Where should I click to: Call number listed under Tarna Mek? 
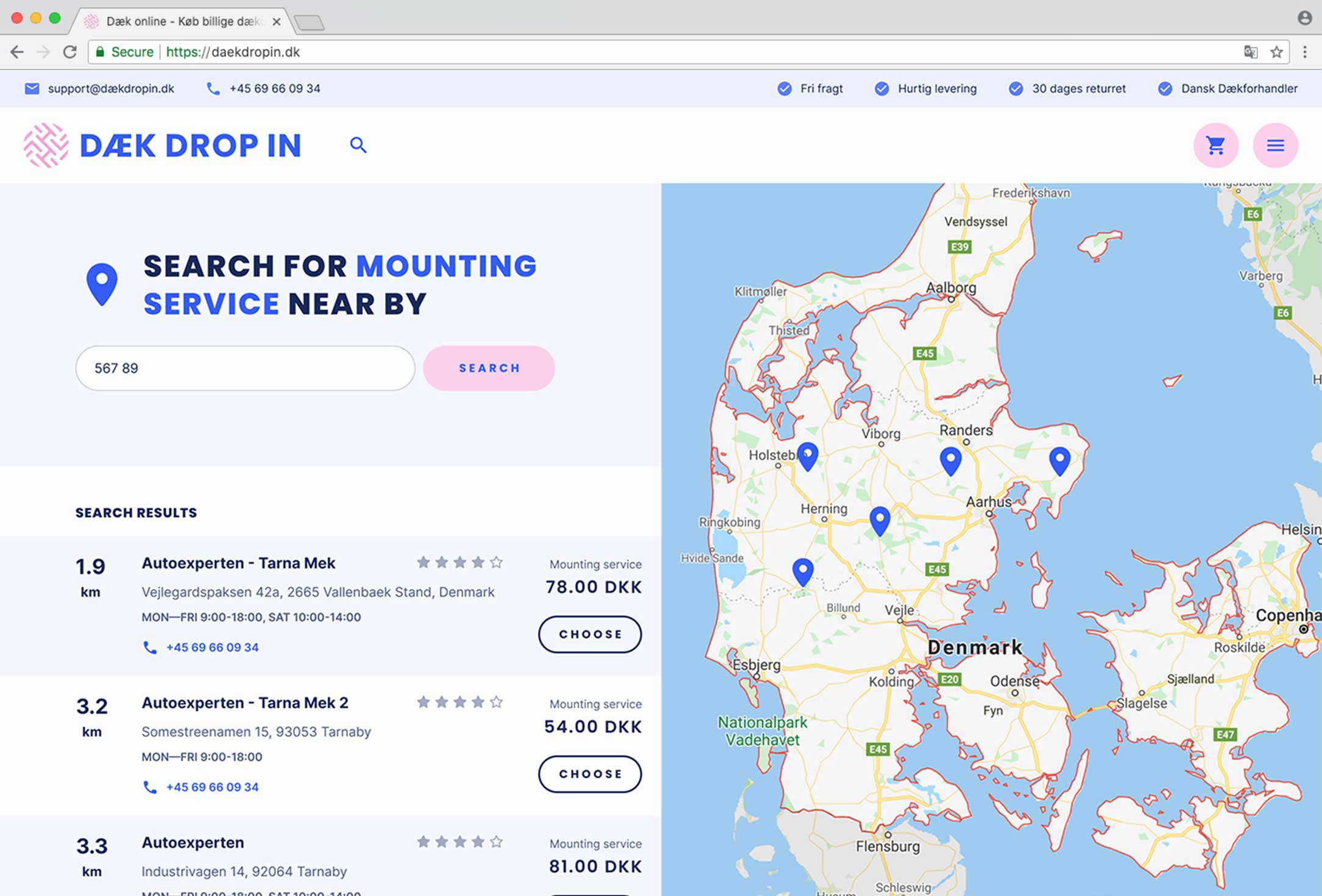coord(212,647)
